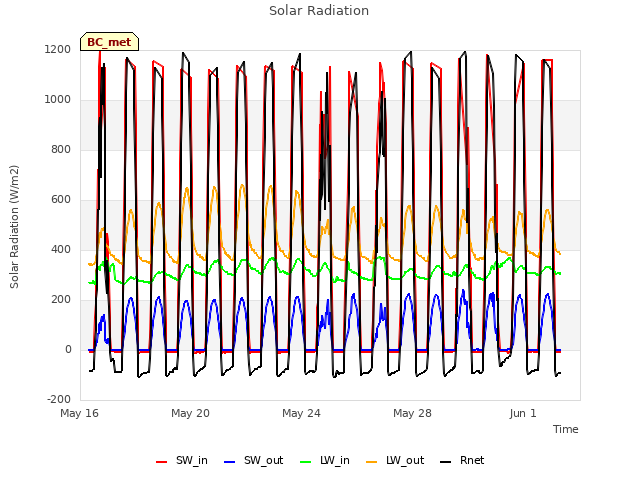Toggle the LW_in legend entry
This screenshot has height=480, width=640.
coord(325,461)
